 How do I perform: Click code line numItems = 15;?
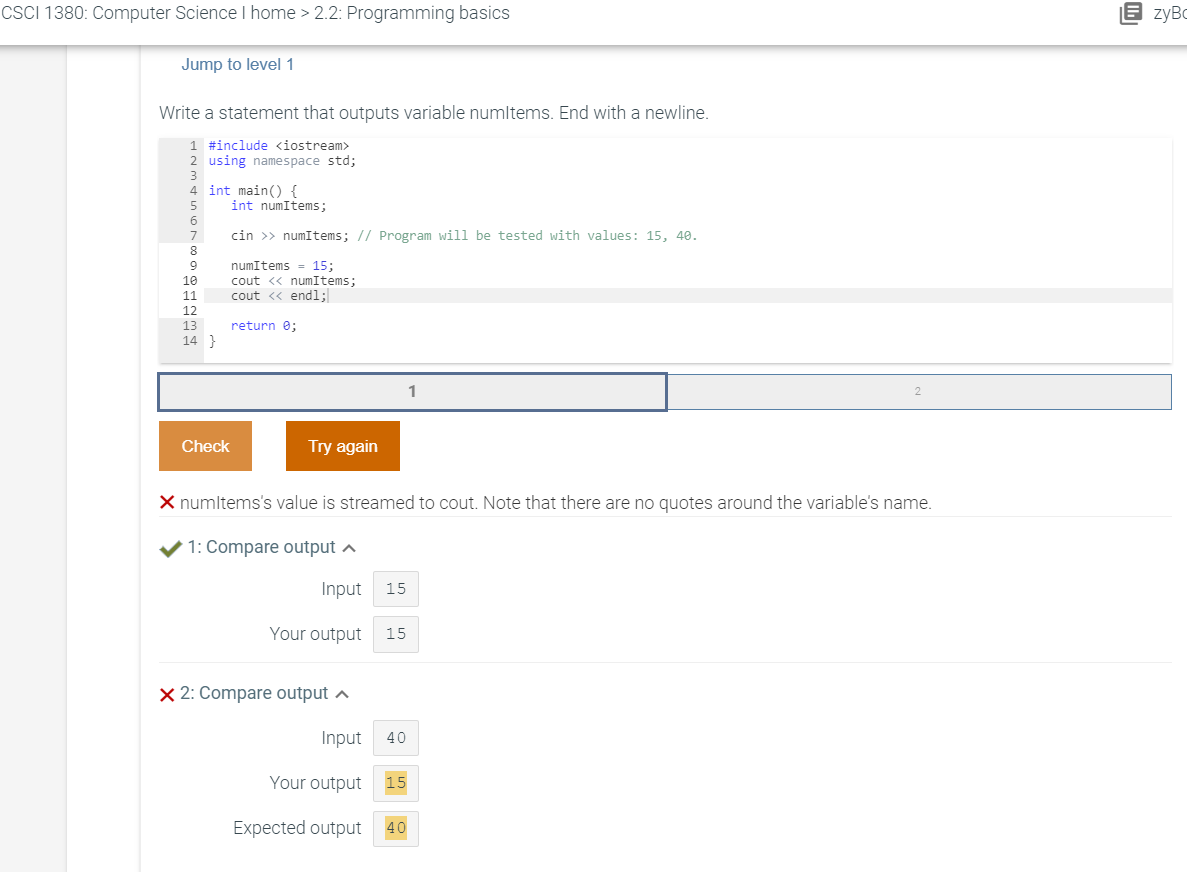282,266
